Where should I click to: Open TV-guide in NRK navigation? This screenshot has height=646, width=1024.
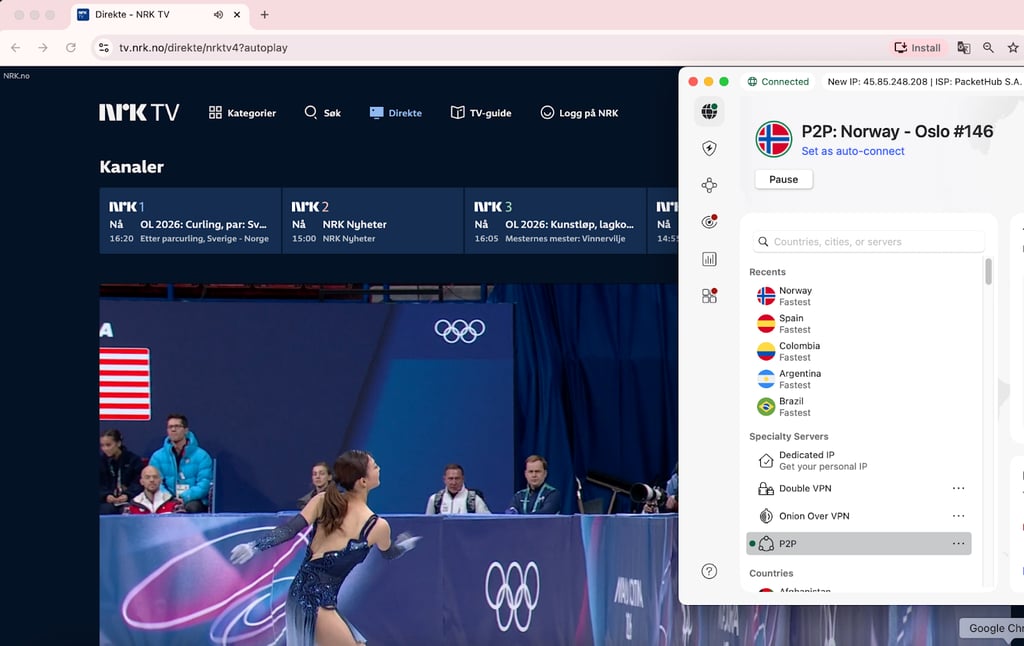click(x=481, y=112)
